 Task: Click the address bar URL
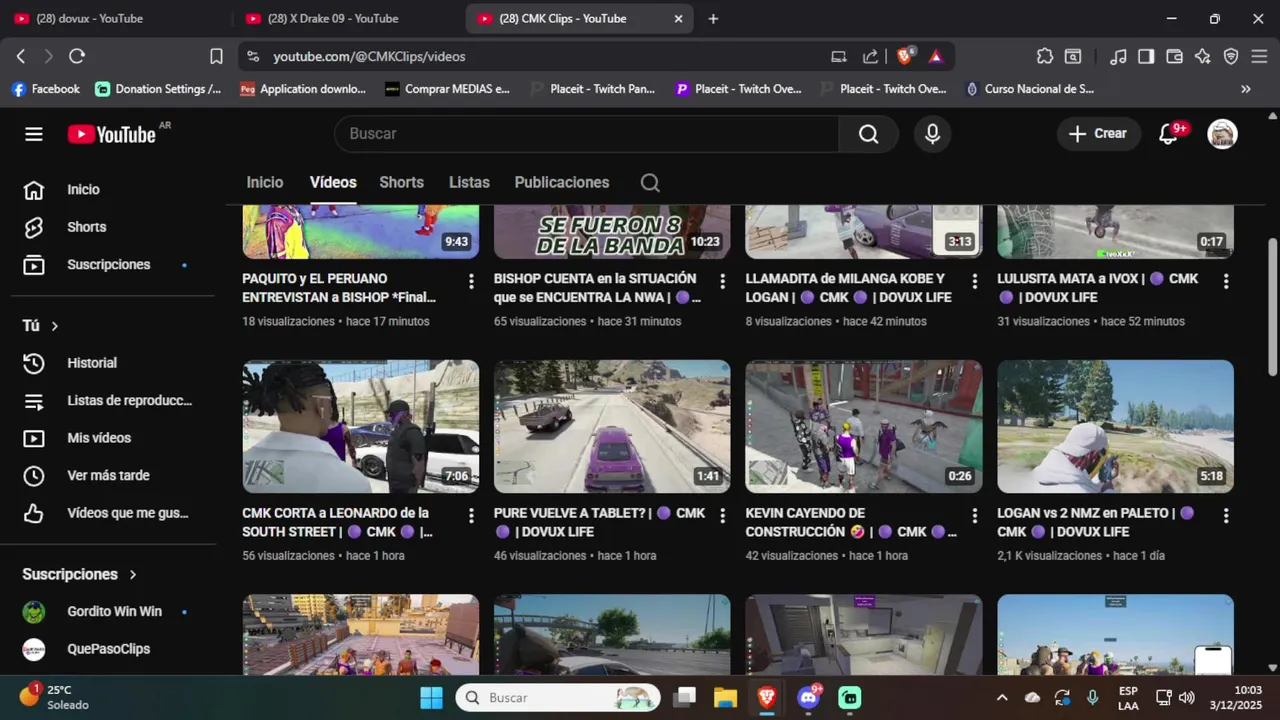point(369,57)
